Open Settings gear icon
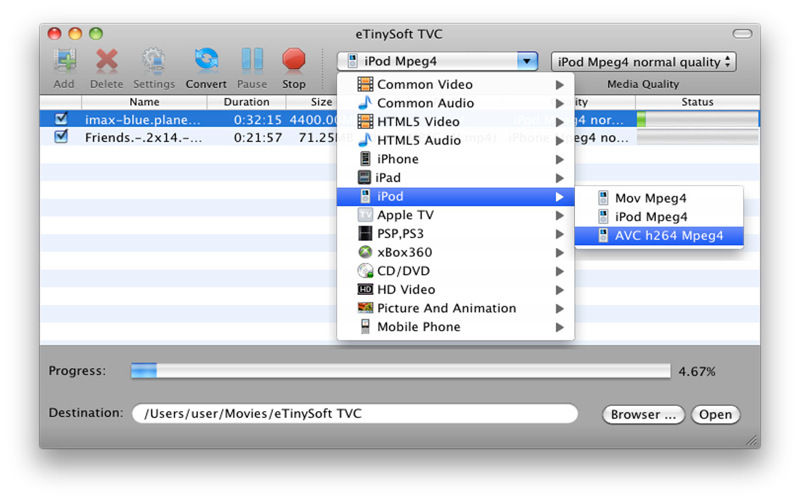The width and height of the screenshot is (800, 500). [x=154, y=62]
